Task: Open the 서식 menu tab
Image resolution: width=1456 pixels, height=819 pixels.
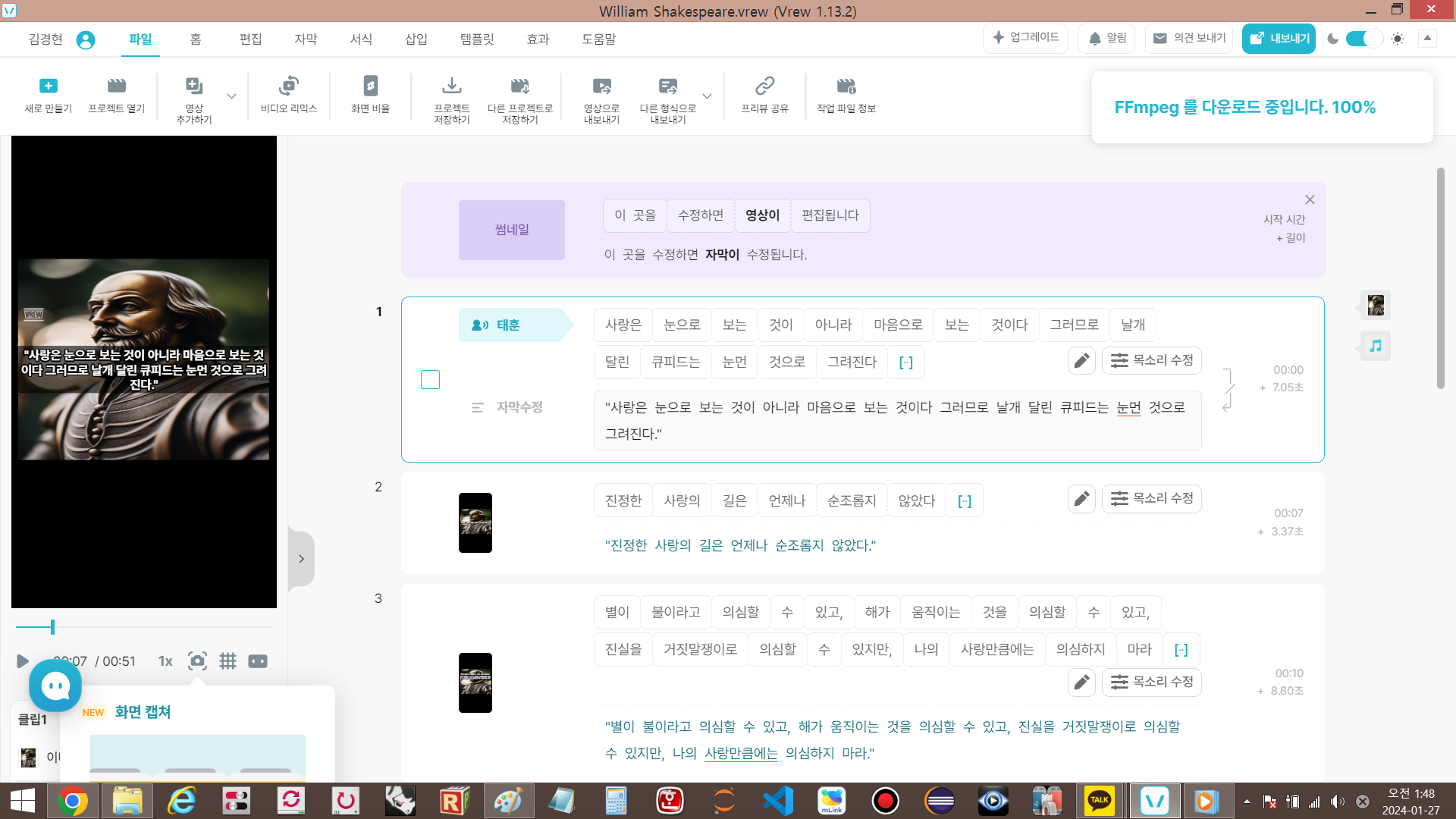Action: tap(361, 39)
